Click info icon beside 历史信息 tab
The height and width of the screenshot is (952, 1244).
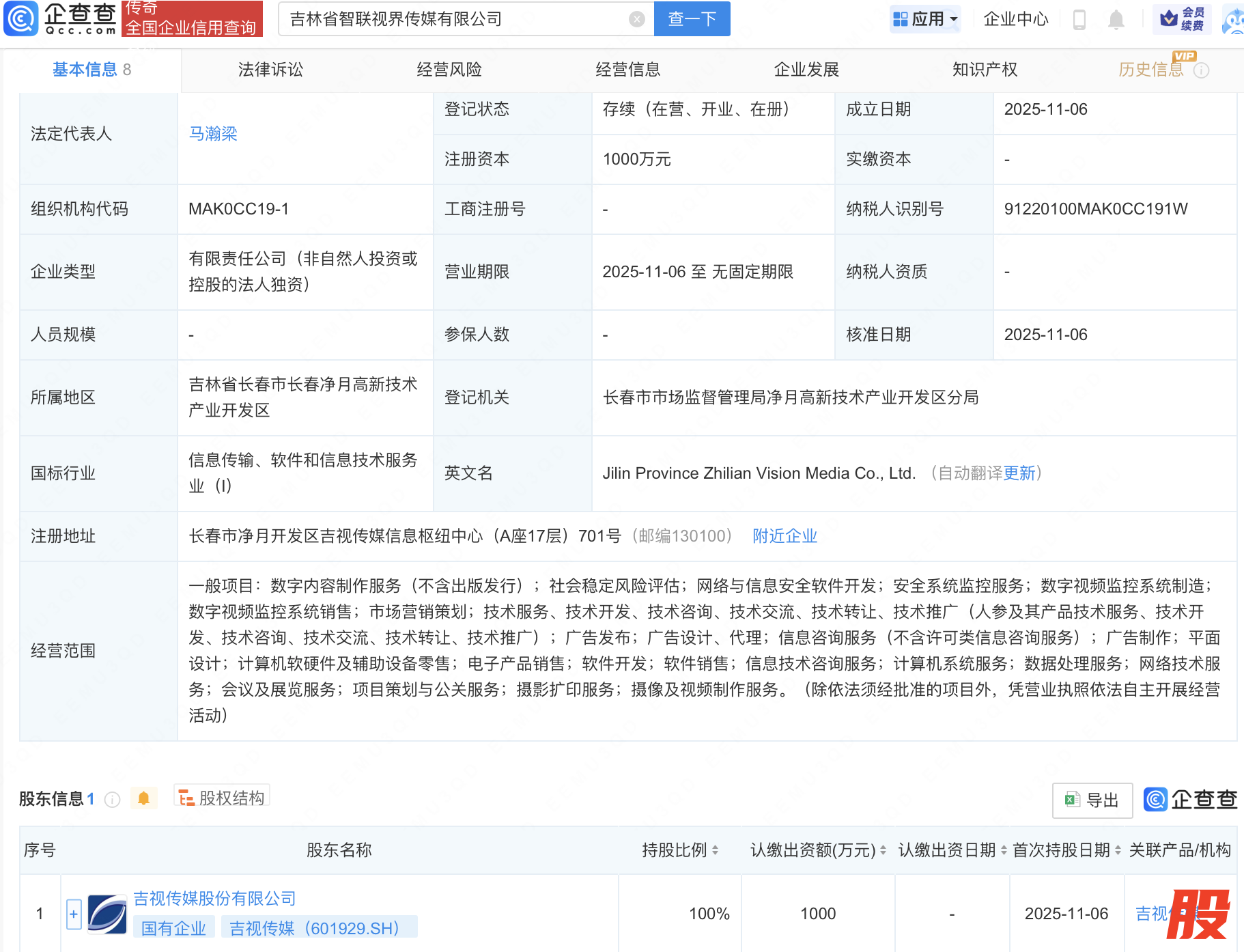coord(1201,70)
